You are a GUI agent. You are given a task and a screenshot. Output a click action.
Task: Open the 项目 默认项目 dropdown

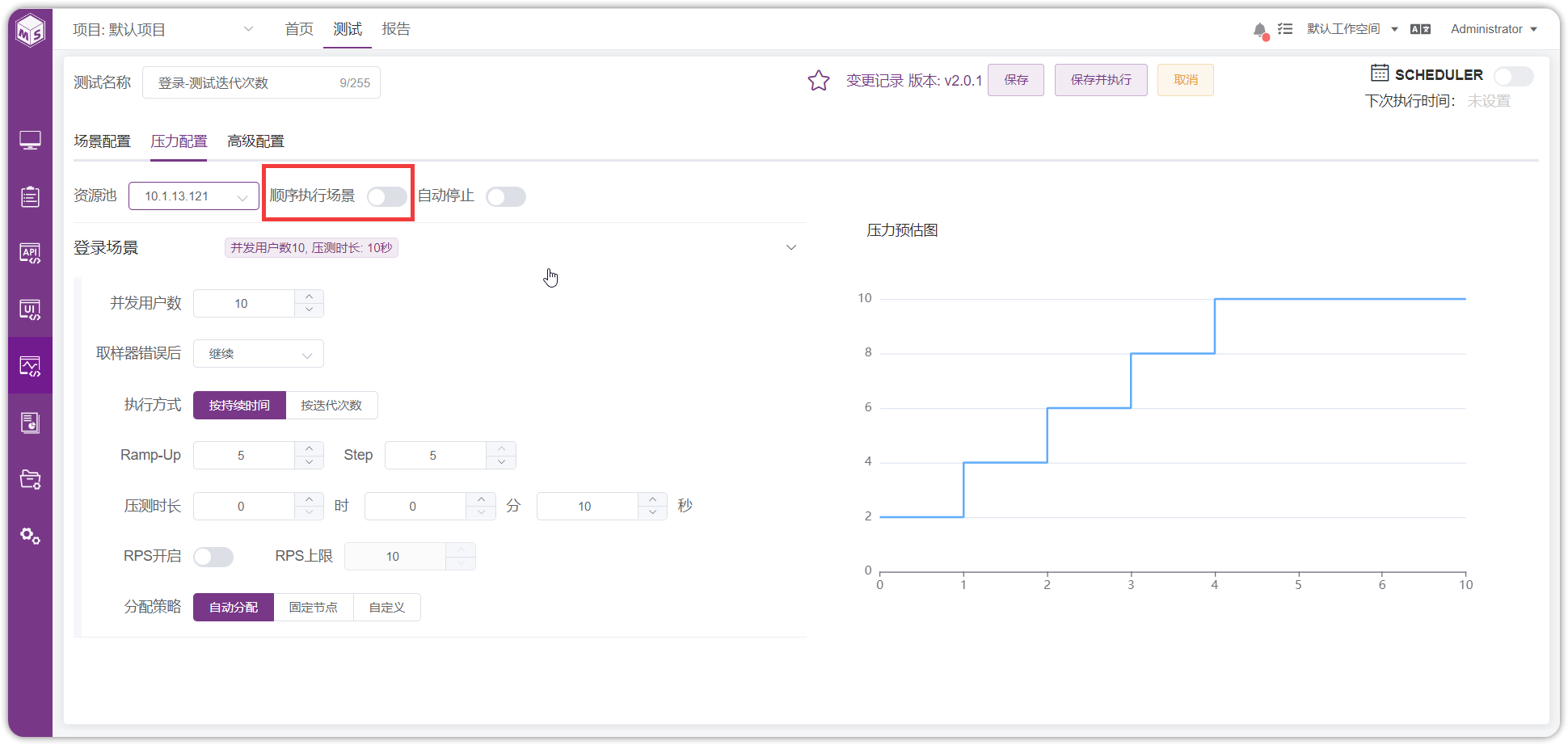click(163, 30)
